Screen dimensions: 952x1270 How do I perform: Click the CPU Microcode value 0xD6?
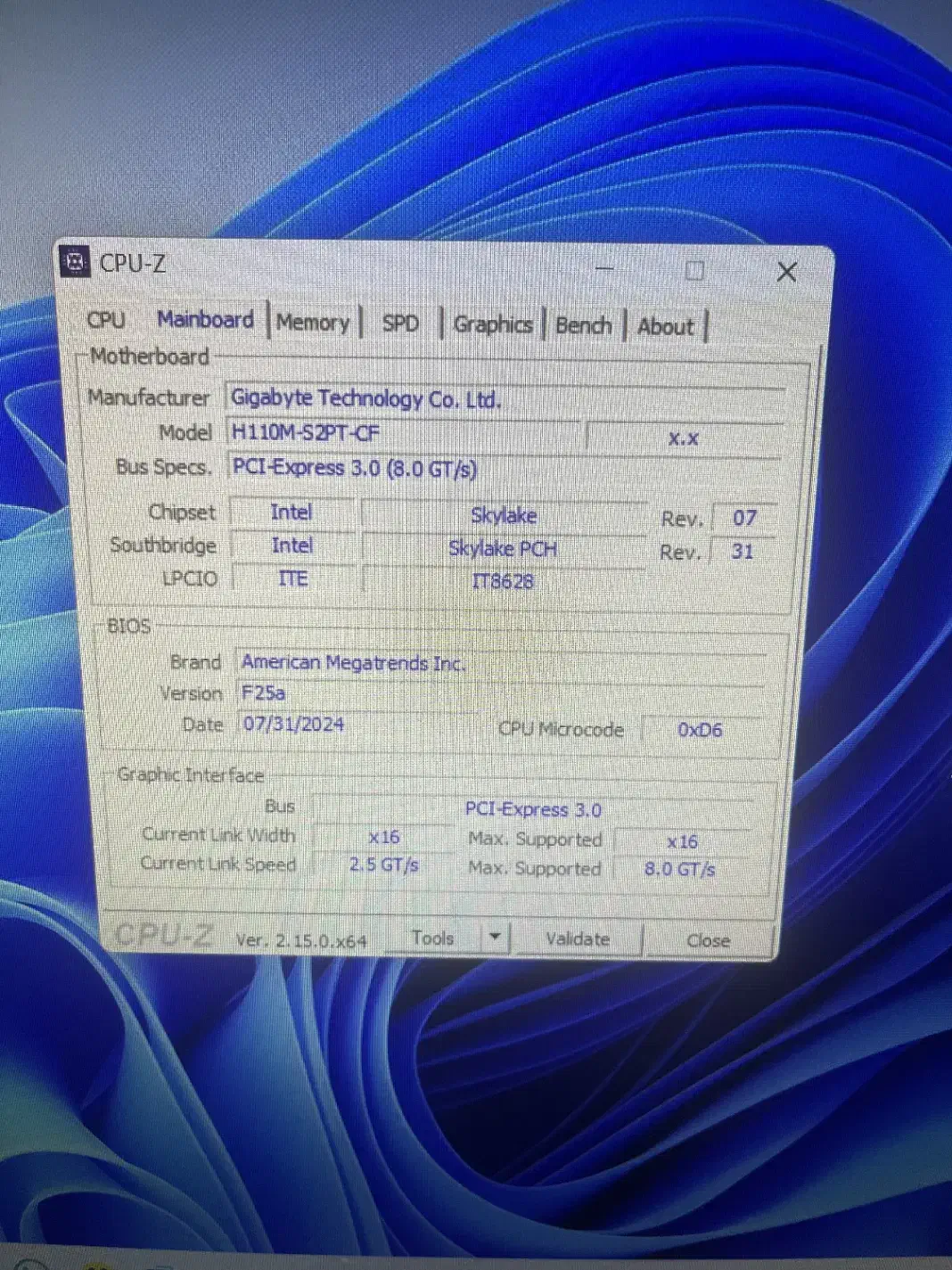701,730
